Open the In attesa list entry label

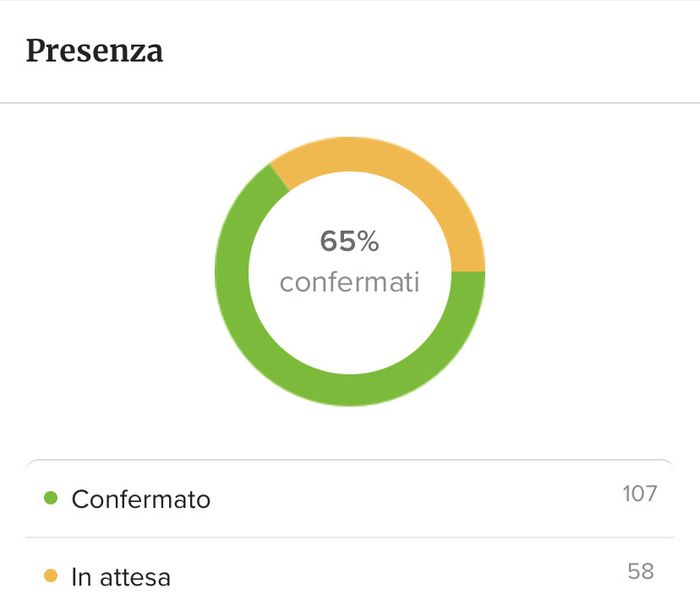coord(121,577)
